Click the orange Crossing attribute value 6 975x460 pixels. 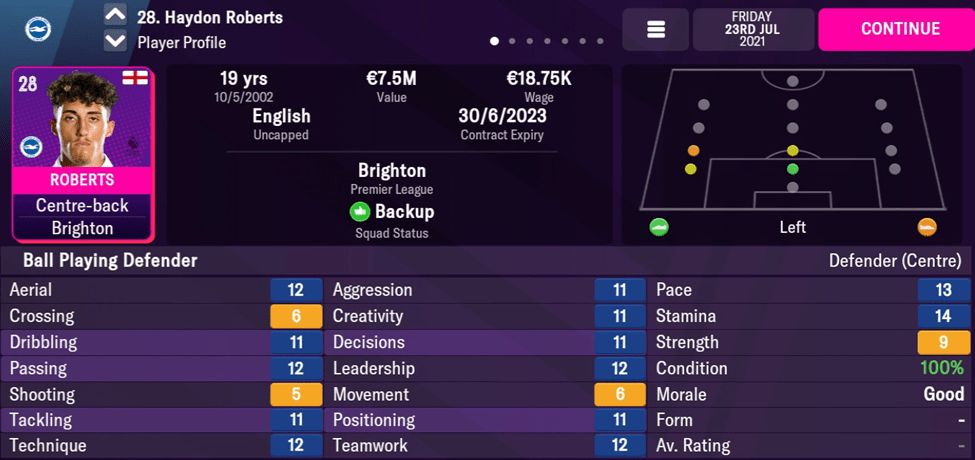tap(296, 316)
